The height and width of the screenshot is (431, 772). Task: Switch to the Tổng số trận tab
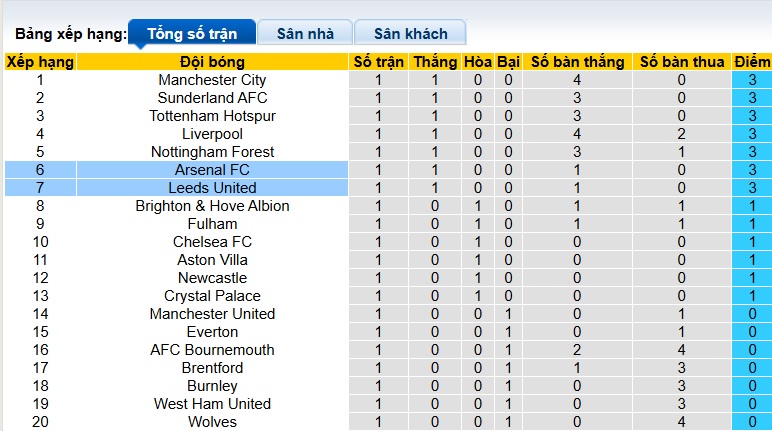point(192,33)
